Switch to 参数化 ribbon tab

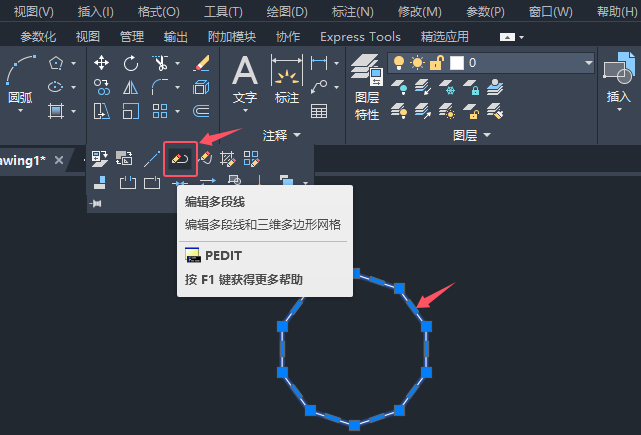click(38, 37)
